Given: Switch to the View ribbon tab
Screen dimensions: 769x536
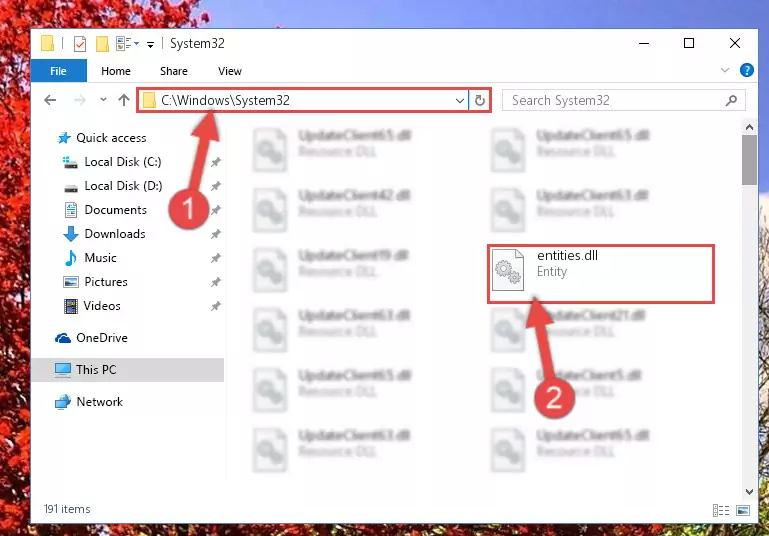Looking at the screenshot, I should [x=230, y=71].
